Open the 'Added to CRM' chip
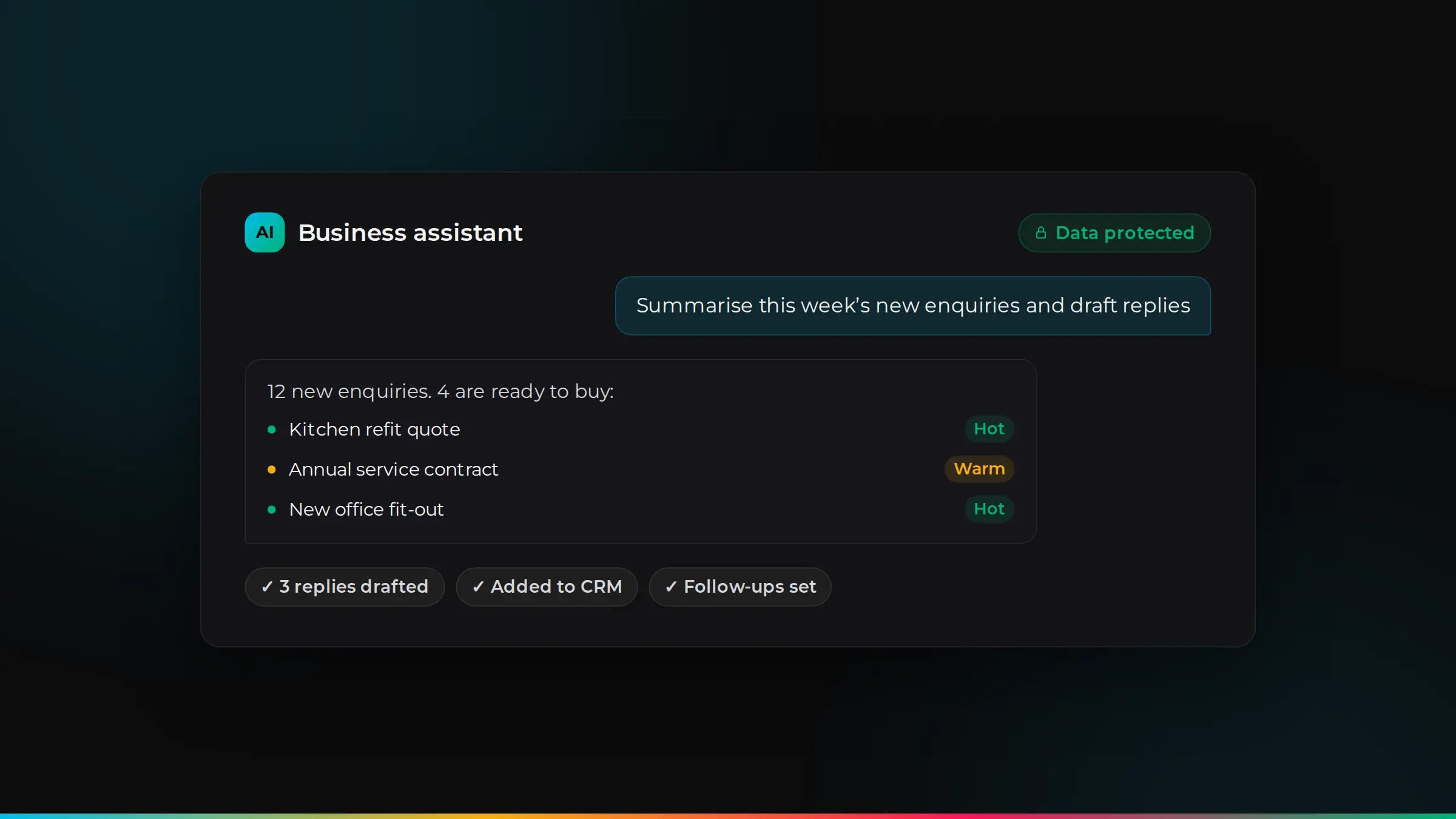Screen dimensions: 1456x819 (547, 587)
